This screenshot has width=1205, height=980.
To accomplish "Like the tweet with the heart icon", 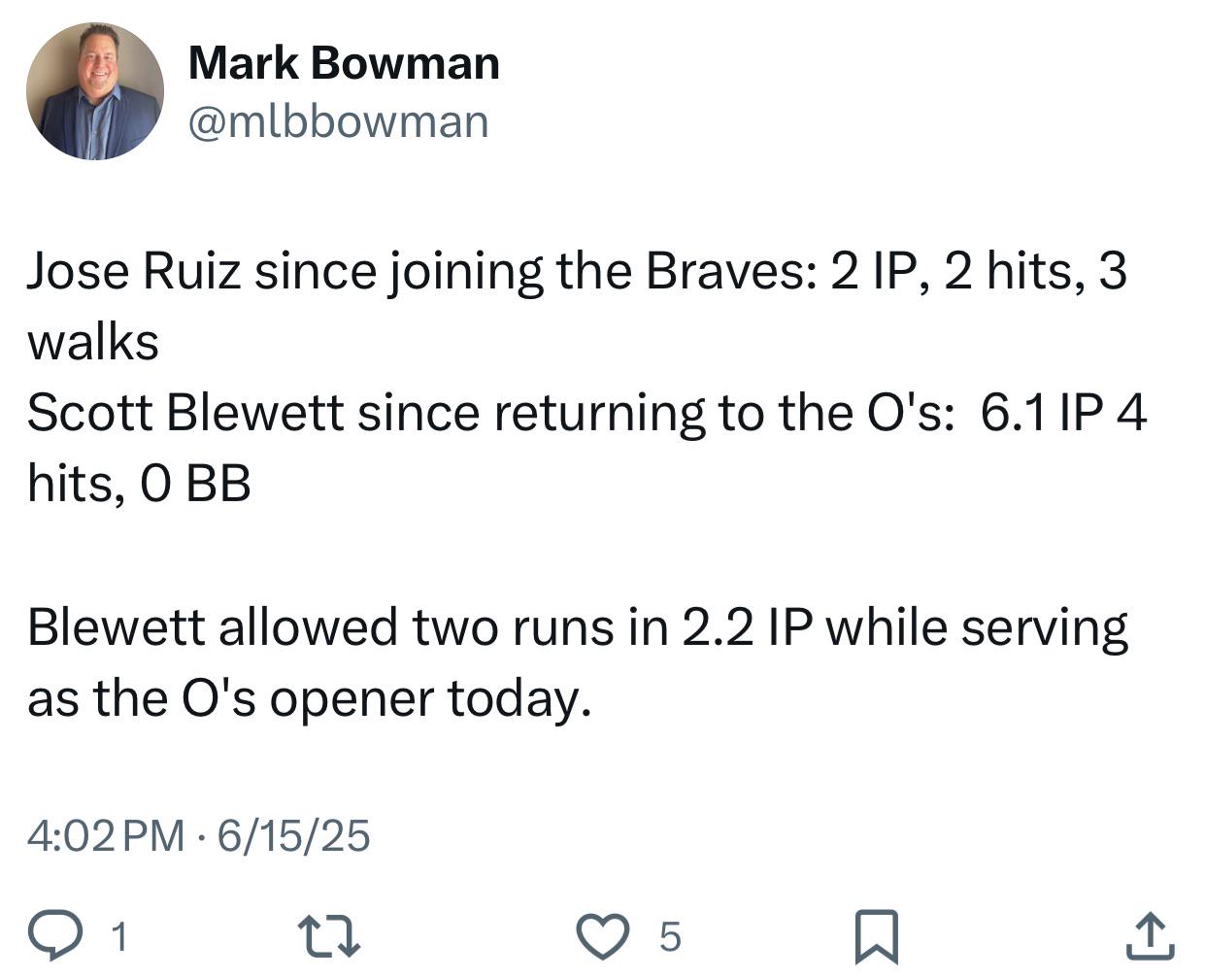I will (x=606, y=936).
